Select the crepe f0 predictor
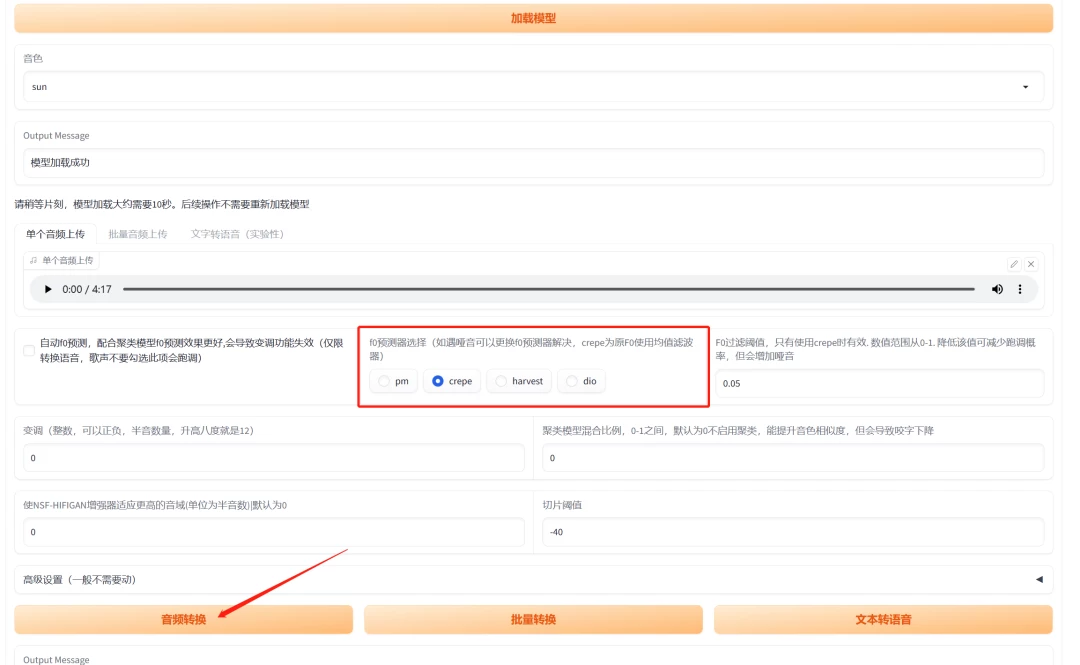Screen dimensions: 1080x665 [452, 381]
